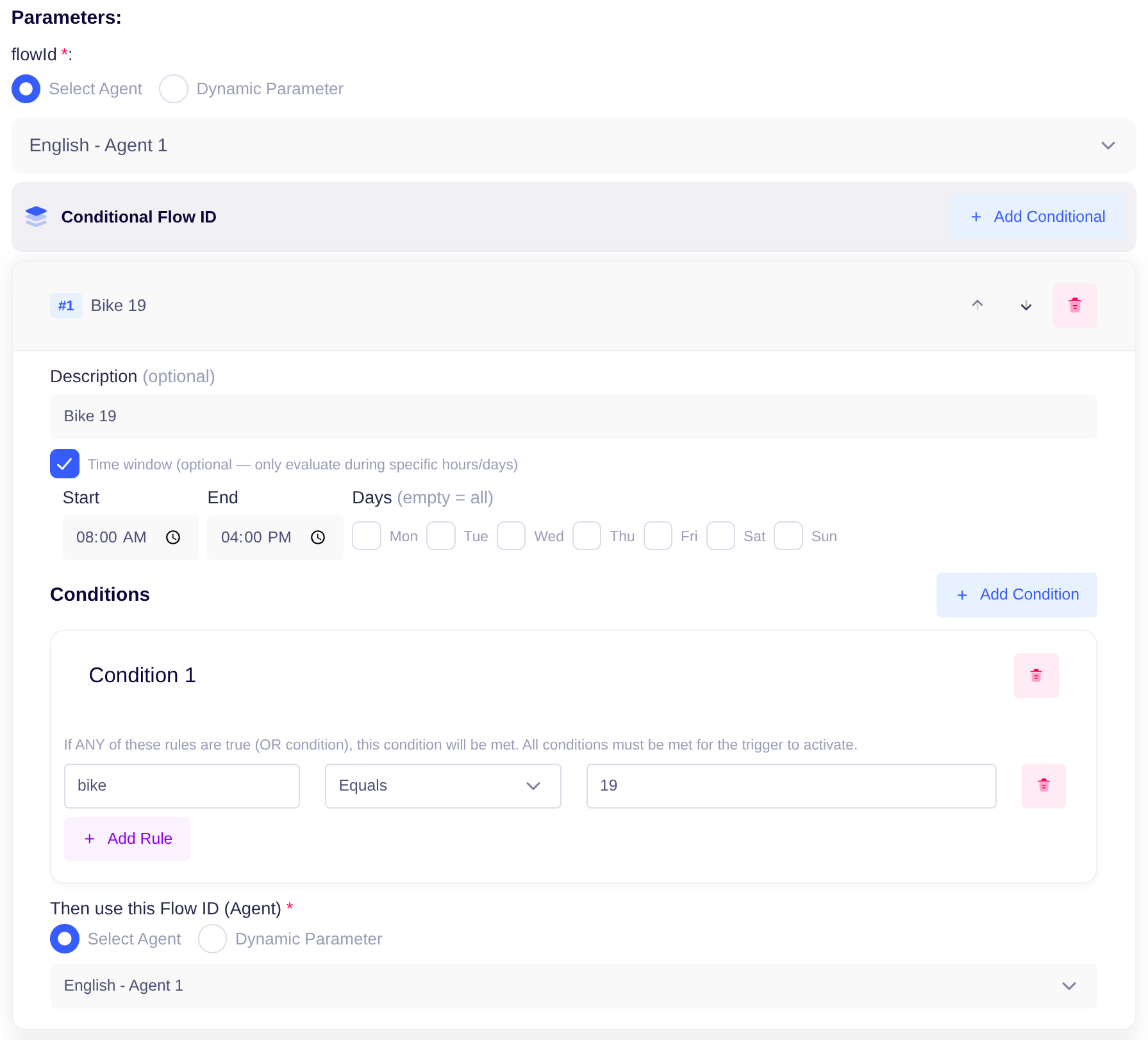Check the Thu day checkbox
Viewport: 1148px width, 1040px height.
[x=586, y=536]
